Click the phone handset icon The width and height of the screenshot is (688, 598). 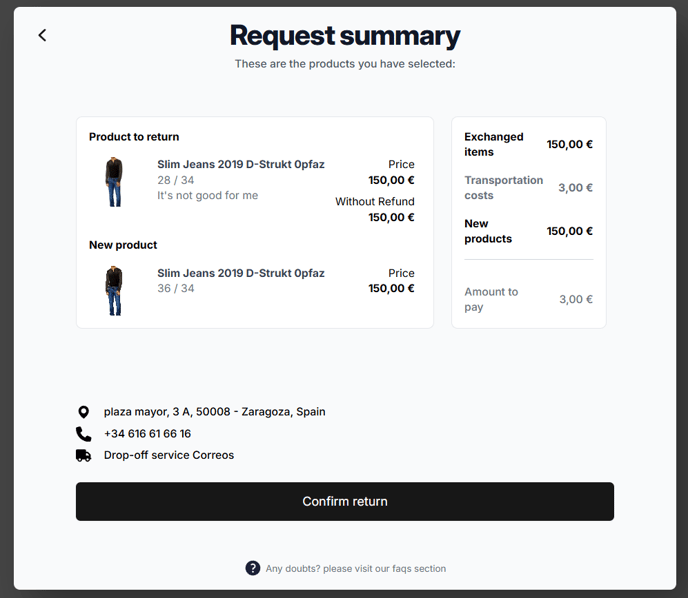click(x=83, y=434)
